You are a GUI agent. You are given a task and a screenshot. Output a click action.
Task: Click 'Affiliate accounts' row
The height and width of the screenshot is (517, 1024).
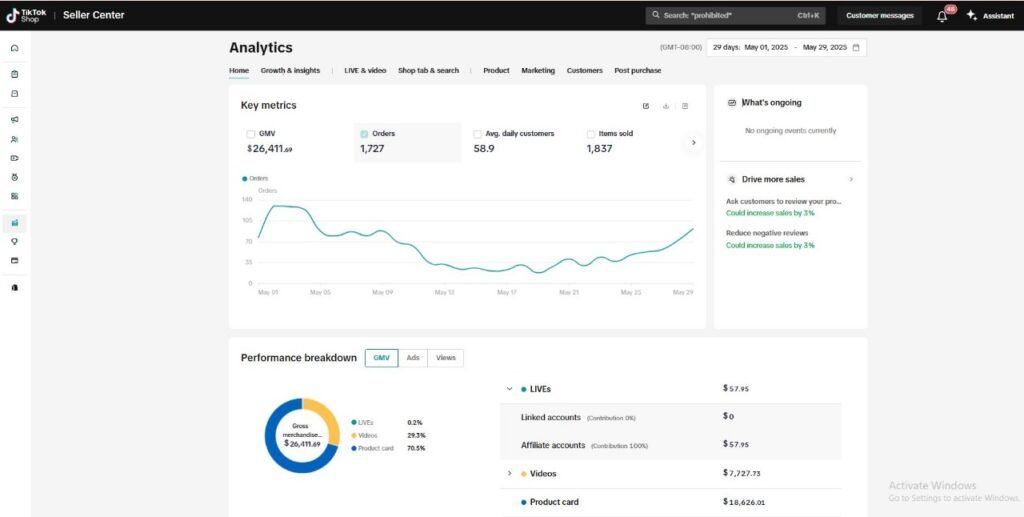[x=671, y=445]
